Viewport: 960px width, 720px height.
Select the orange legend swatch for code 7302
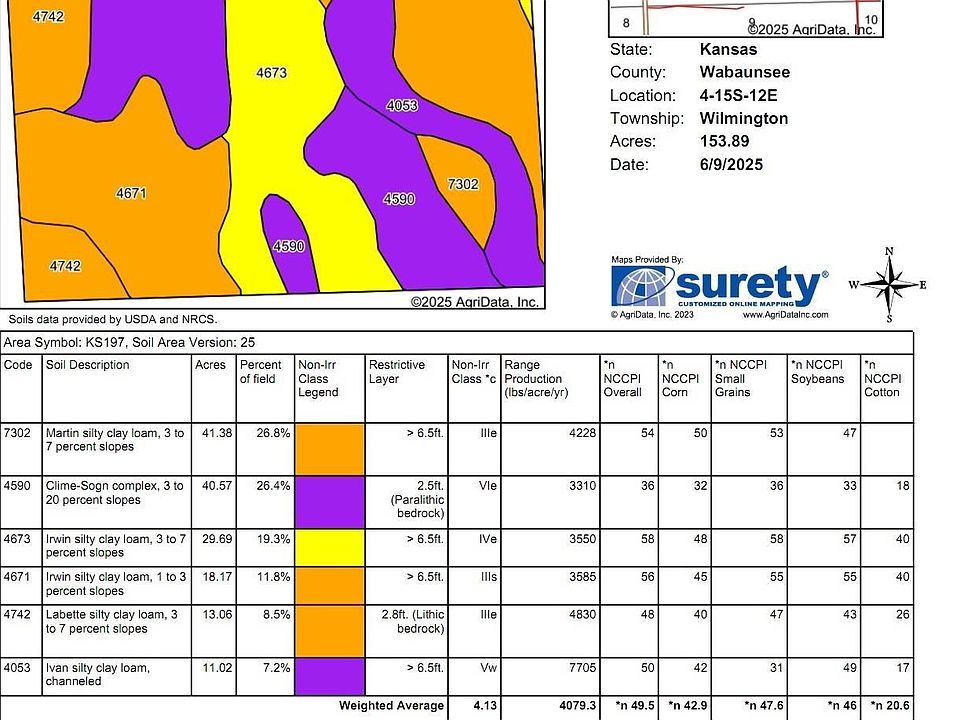[x=329, y=449]
